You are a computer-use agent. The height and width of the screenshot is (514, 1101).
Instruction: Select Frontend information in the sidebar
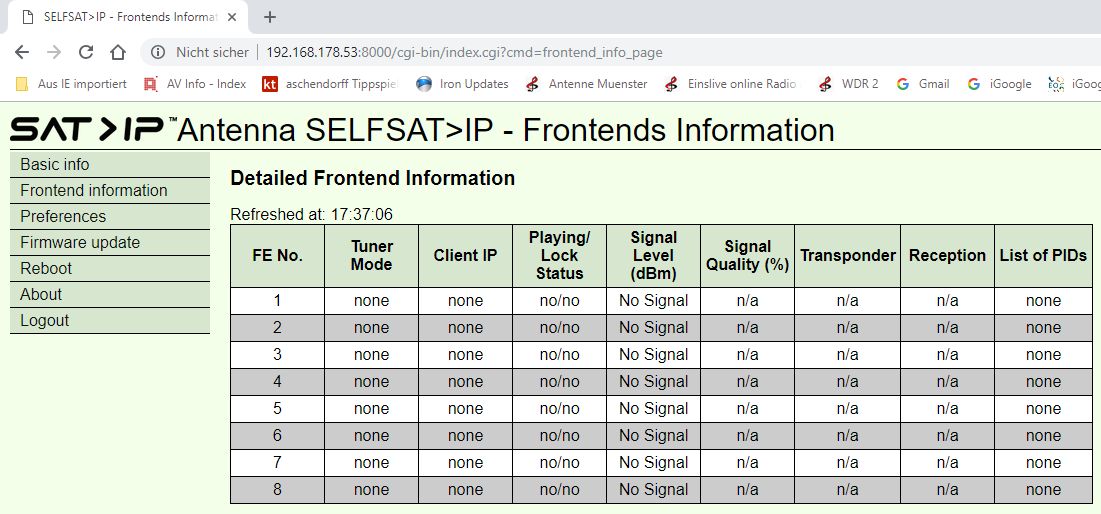94,191
